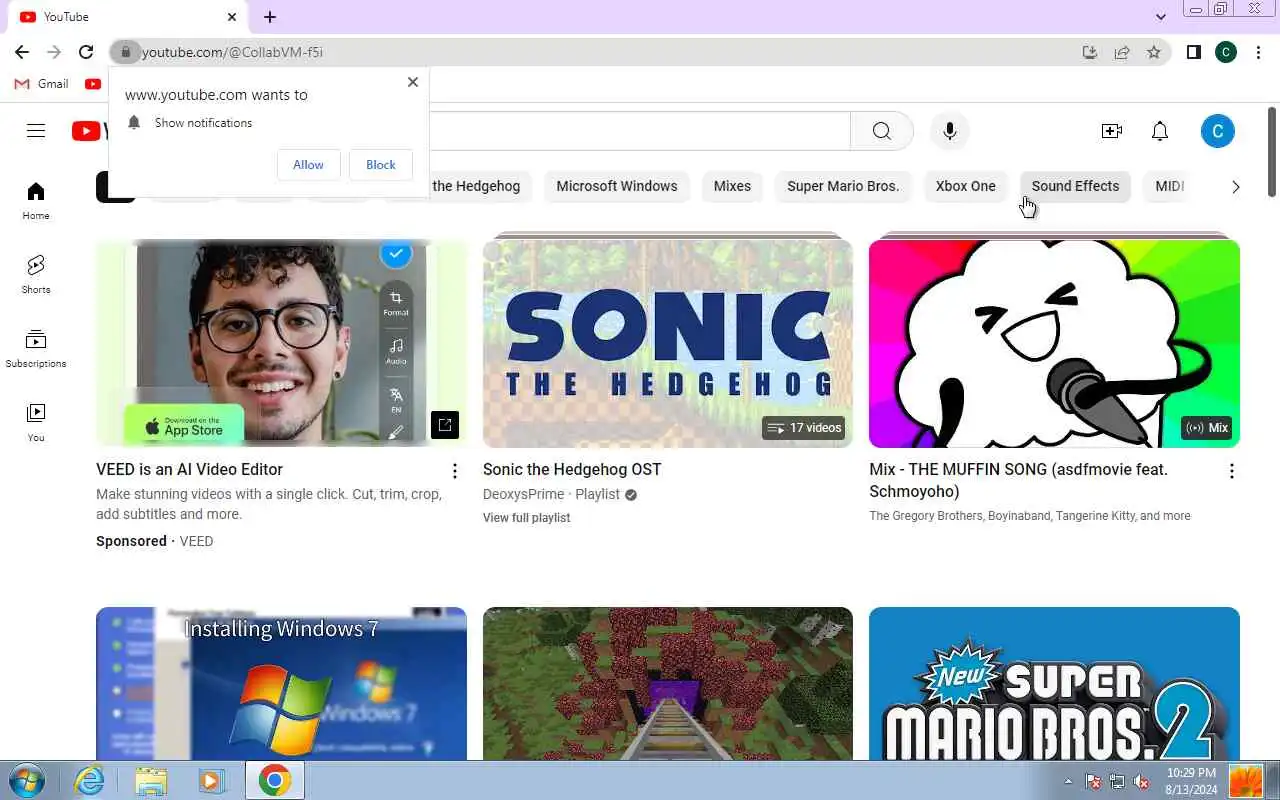Open the Installing Windows 7 thumbnail
This screenshot has width=1280, height=800.
pyautogui.click(x=281, y=684)
